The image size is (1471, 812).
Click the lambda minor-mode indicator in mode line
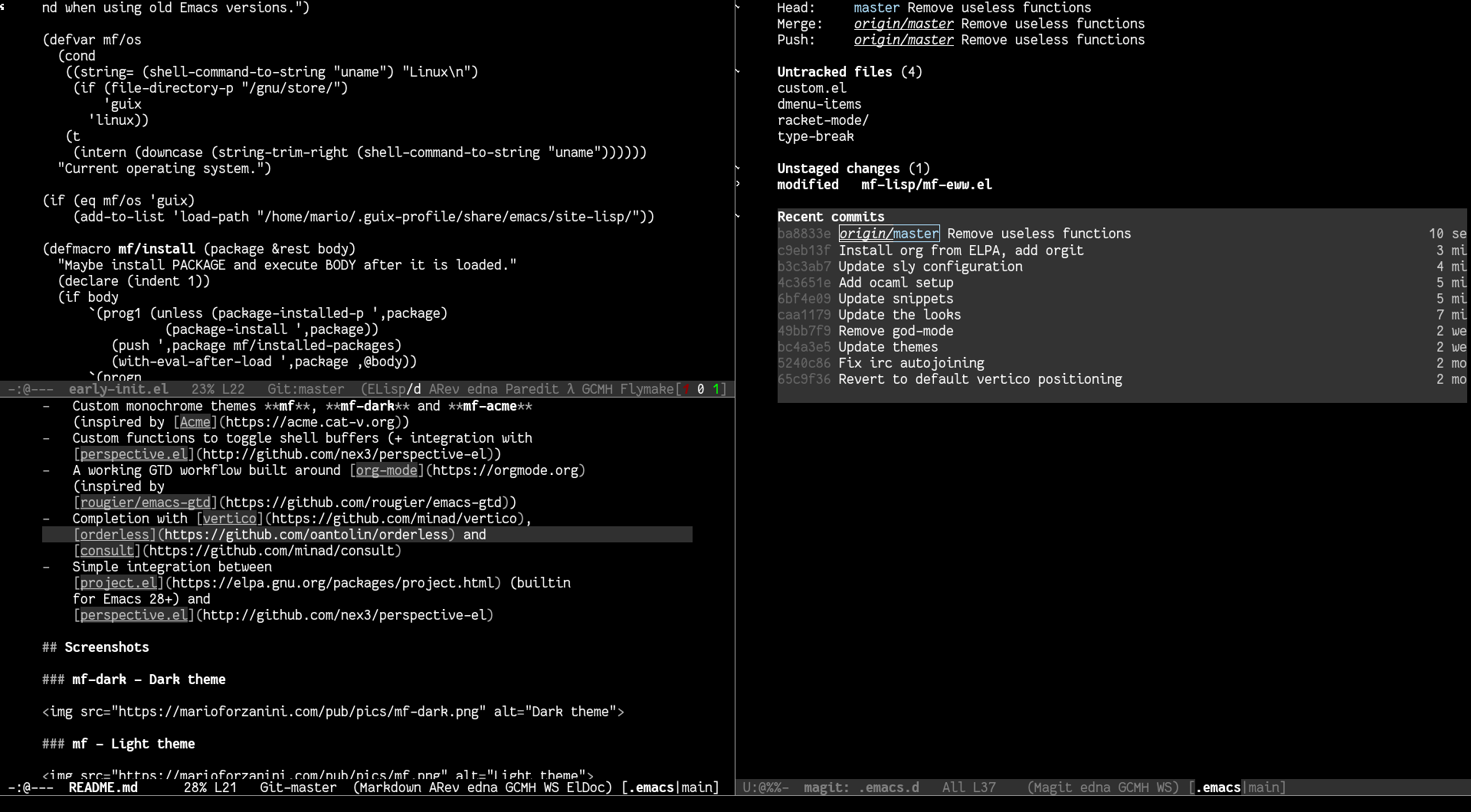[x=570, y=389]
